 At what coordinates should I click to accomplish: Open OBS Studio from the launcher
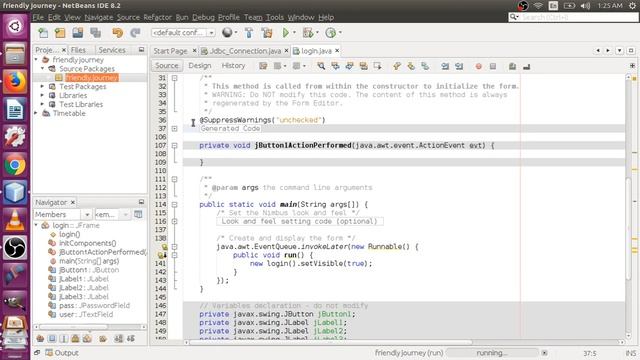15,248
